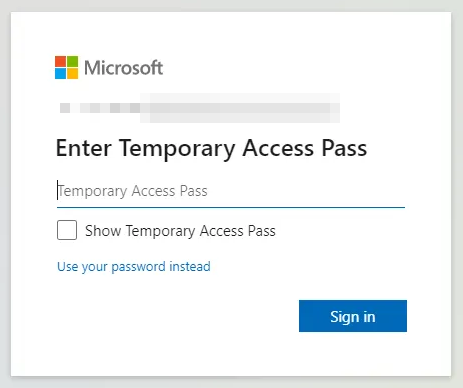Click the Microsoft wordmark text
The width and height of the screenshot is (463, 388).
click(123, 68)
